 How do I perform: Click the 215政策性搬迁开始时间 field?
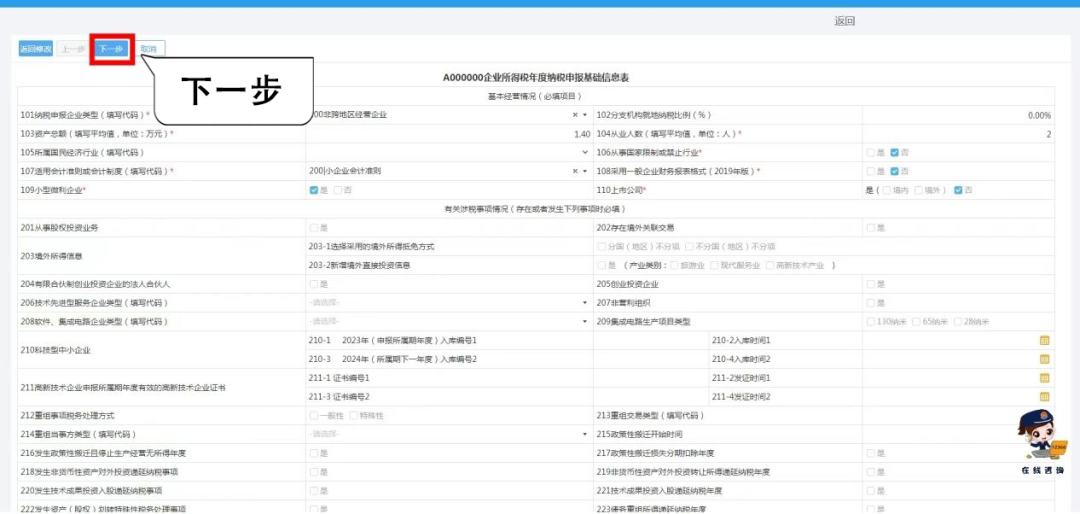click(958, 434)
